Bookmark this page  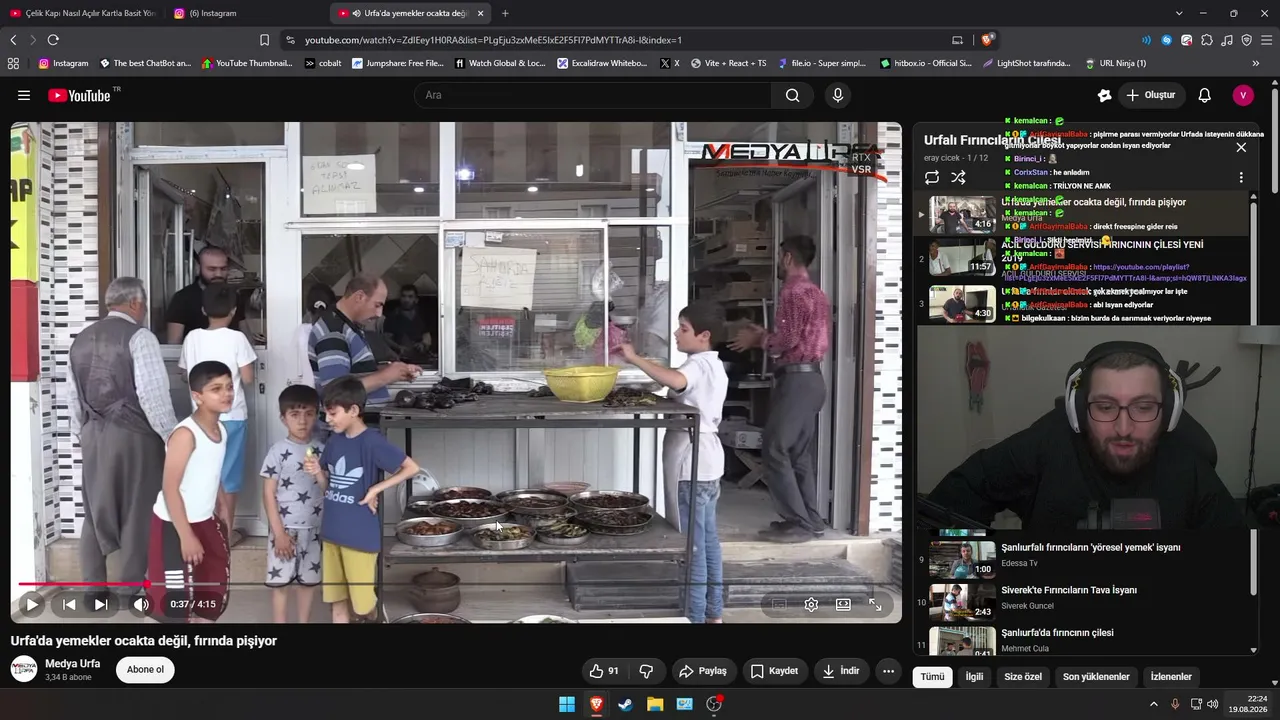click(264, 40)
